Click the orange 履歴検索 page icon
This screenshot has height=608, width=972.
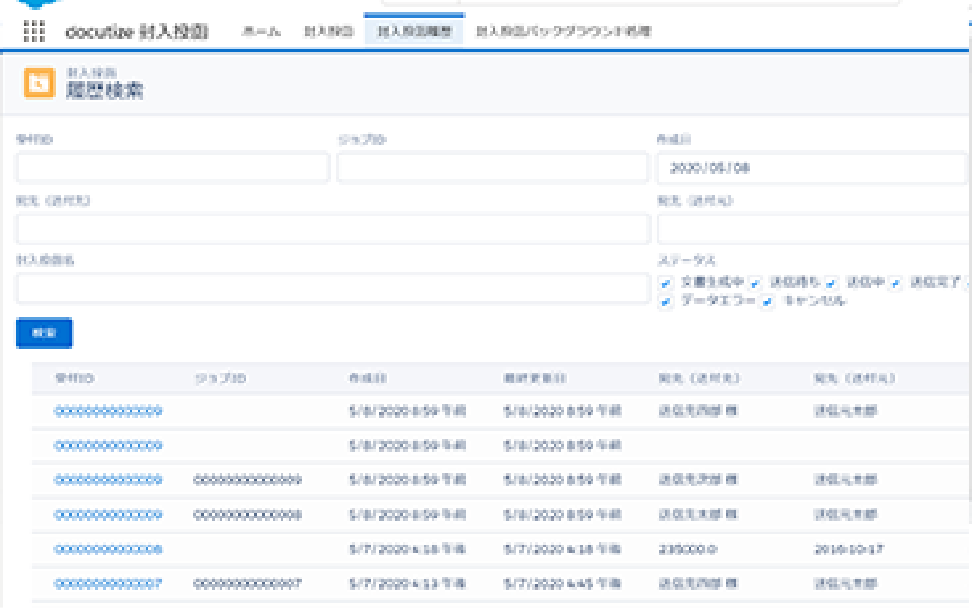click(39, 83)
